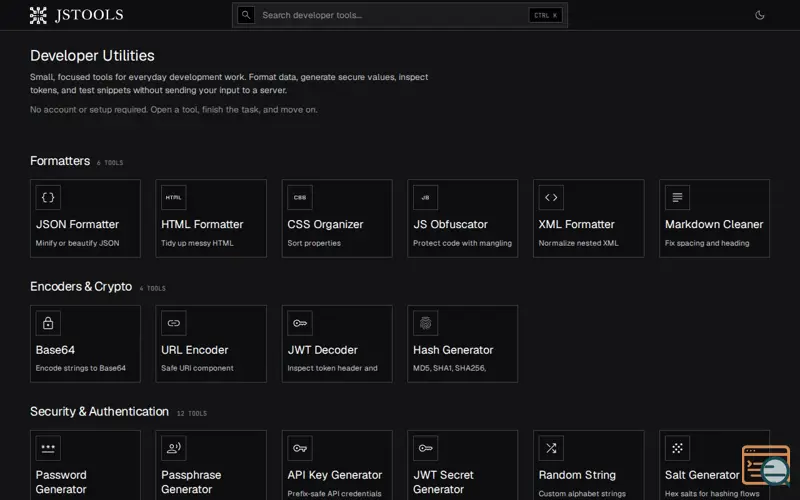Open the API Key Generator title
The height and width of the screenshot is (500, 800).
(x=335, y=475)
